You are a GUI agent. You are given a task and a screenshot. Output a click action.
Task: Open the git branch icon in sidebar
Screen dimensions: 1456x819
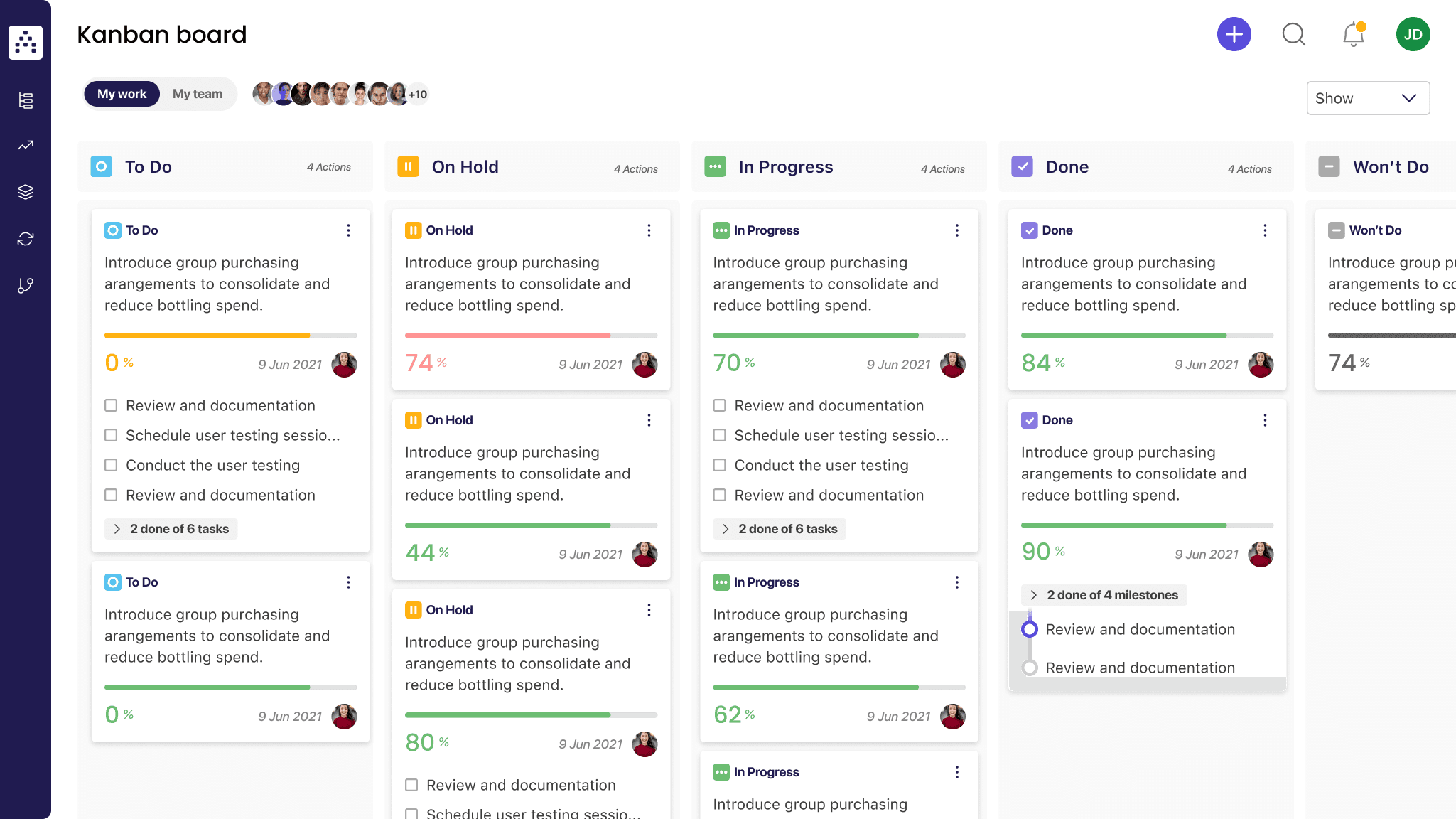click(x=26, y=286)
